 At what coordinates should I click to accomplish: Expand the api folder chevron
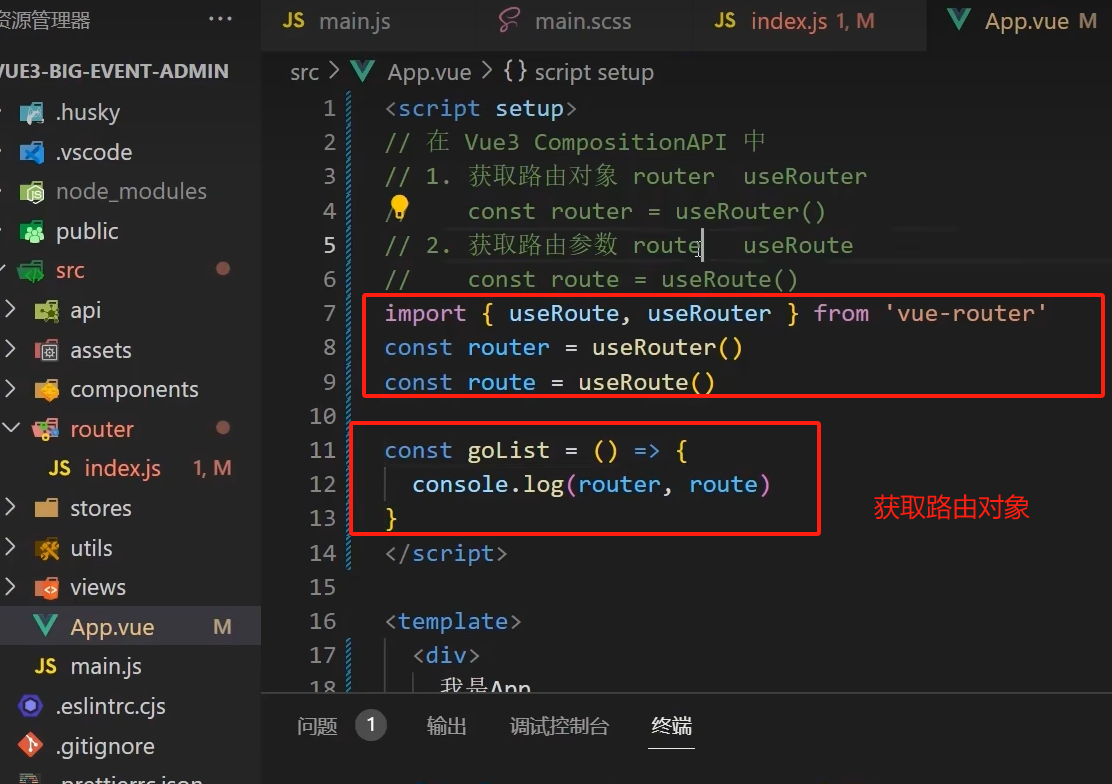pos(11,309)
